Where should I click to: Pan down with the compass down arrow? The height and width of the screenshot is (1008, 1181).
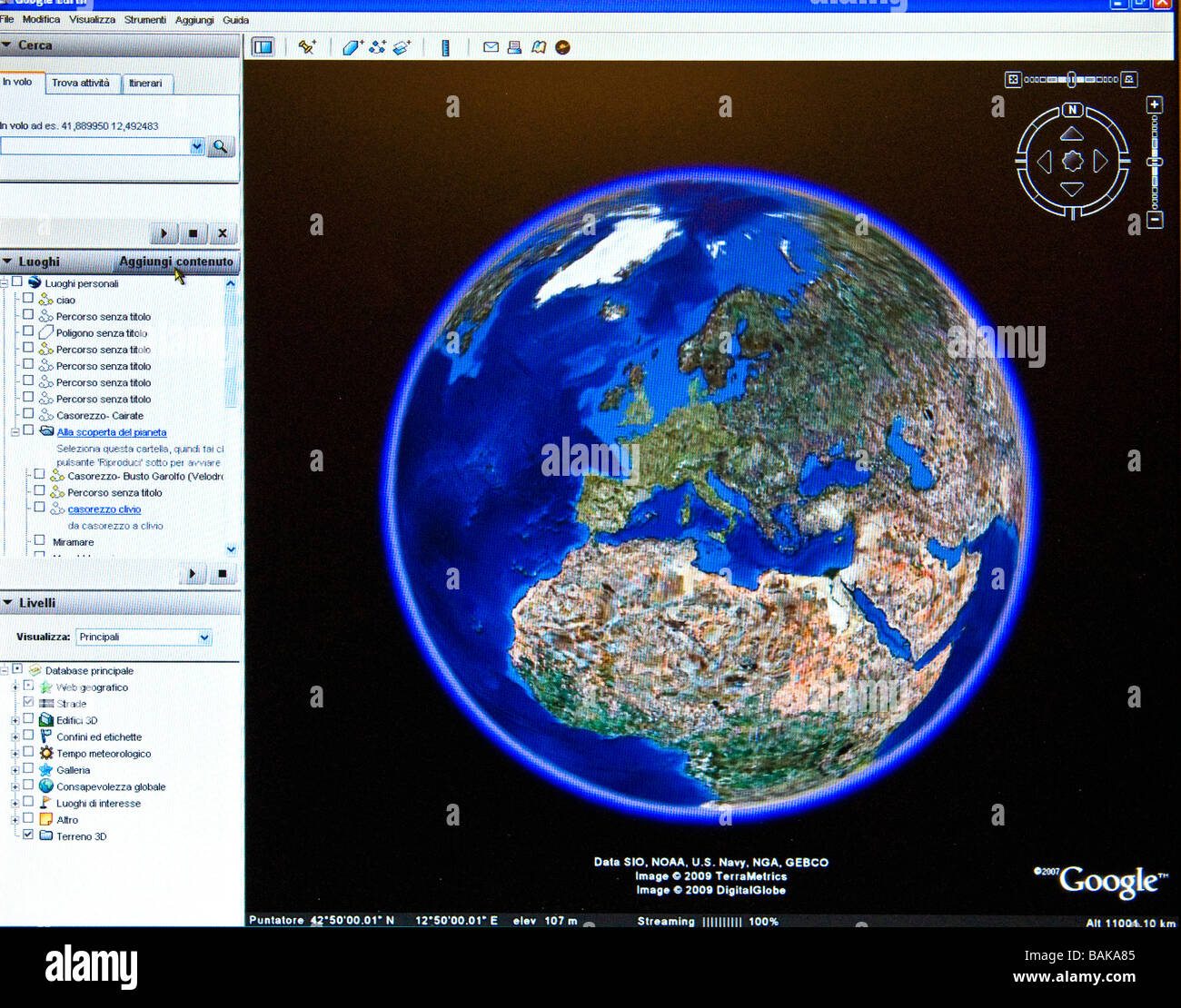(x=1072, y=189)
